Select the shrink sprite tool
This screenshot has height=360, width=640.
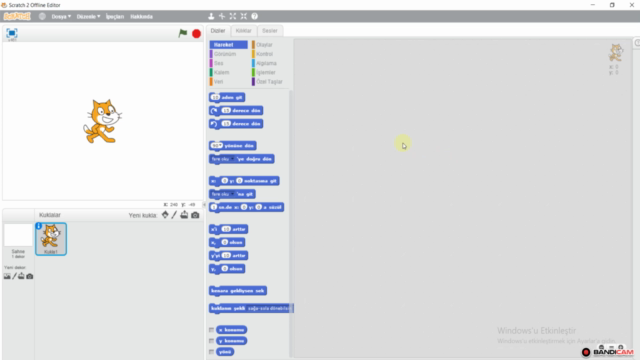click(x=244, y=16)
